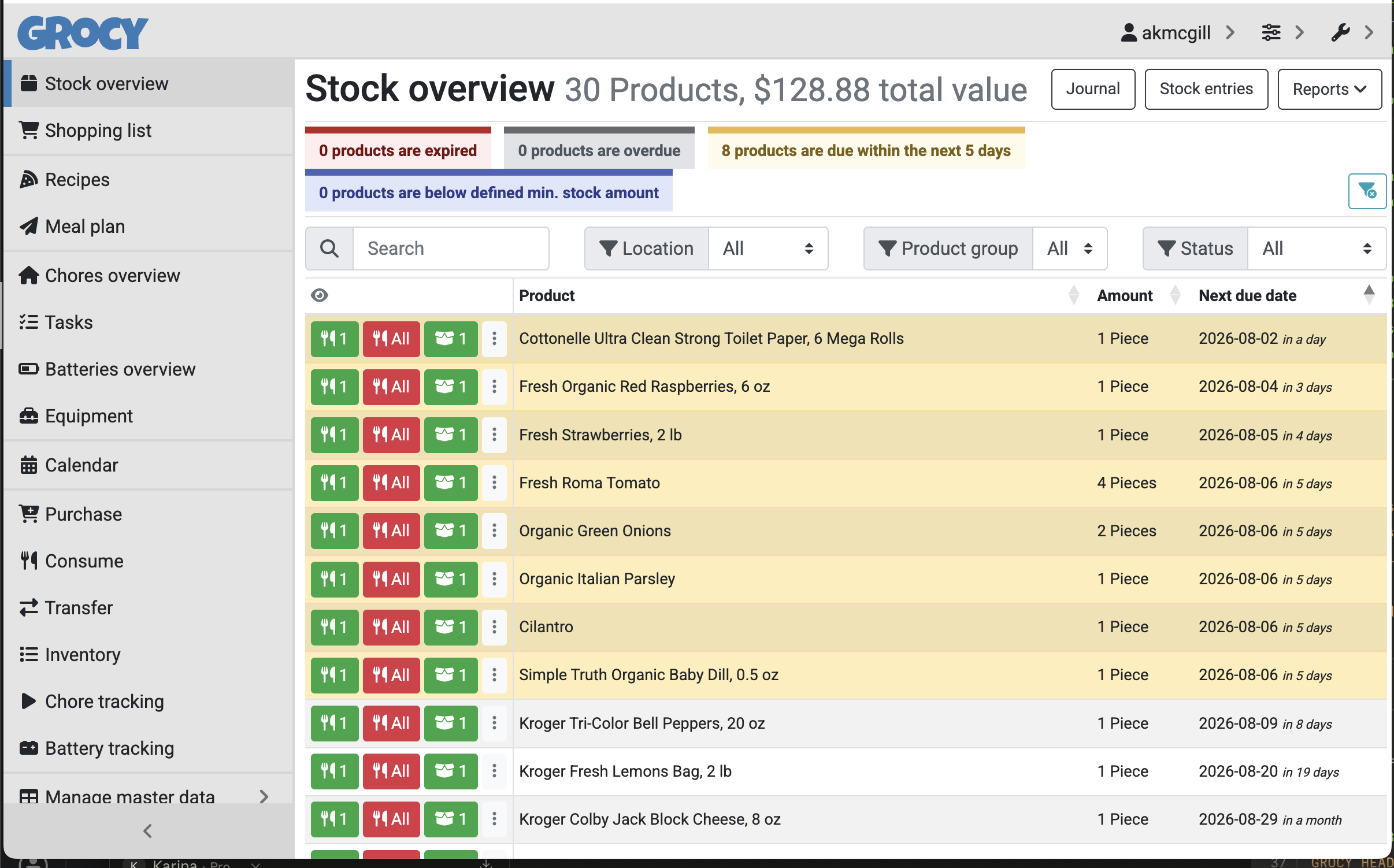Viewport: 1394px width, 868px height.
Task: Consume all Organic Italian Parsley
Action: [391, 579]
